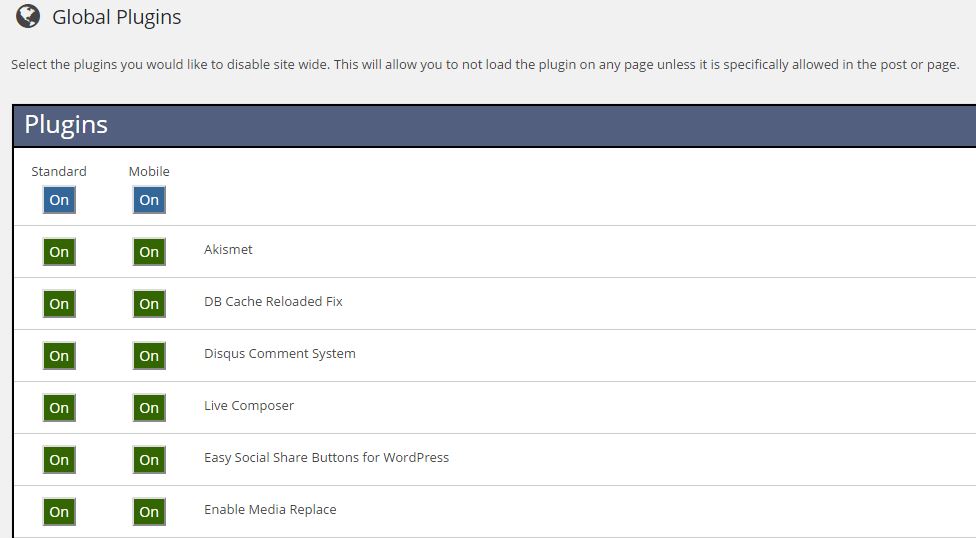This screenshot has height=538, width=976.
Task: Toggle Mobile On switch for DB Cache Reloaded Fix
Action: click(x=149, y=304)
